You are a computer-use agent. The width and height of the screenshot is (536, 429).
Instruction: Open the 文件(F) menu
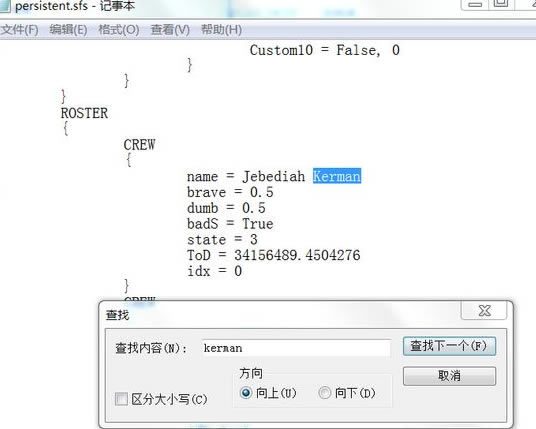(19, 30)
